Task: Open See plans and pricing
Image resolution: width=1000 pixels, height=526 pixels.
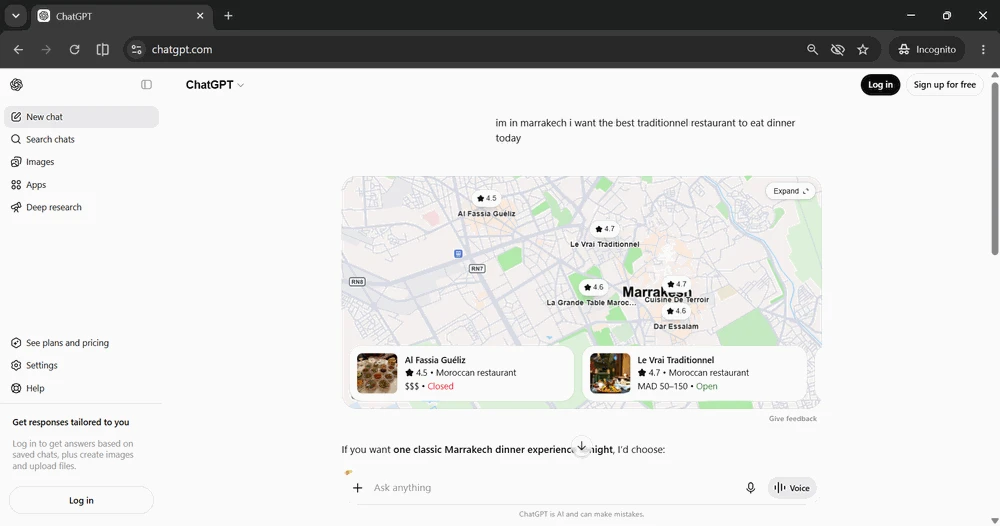Action: pos(82,343)
